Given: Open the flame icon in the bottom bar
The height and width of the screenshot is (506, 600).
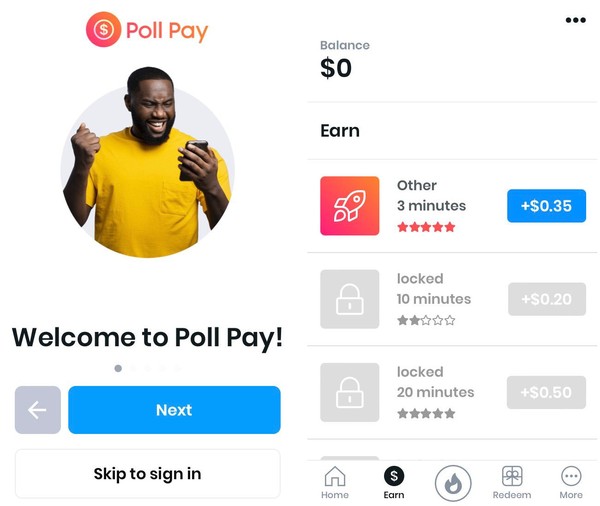Looking at the screenshot, I should pos(453,483).
